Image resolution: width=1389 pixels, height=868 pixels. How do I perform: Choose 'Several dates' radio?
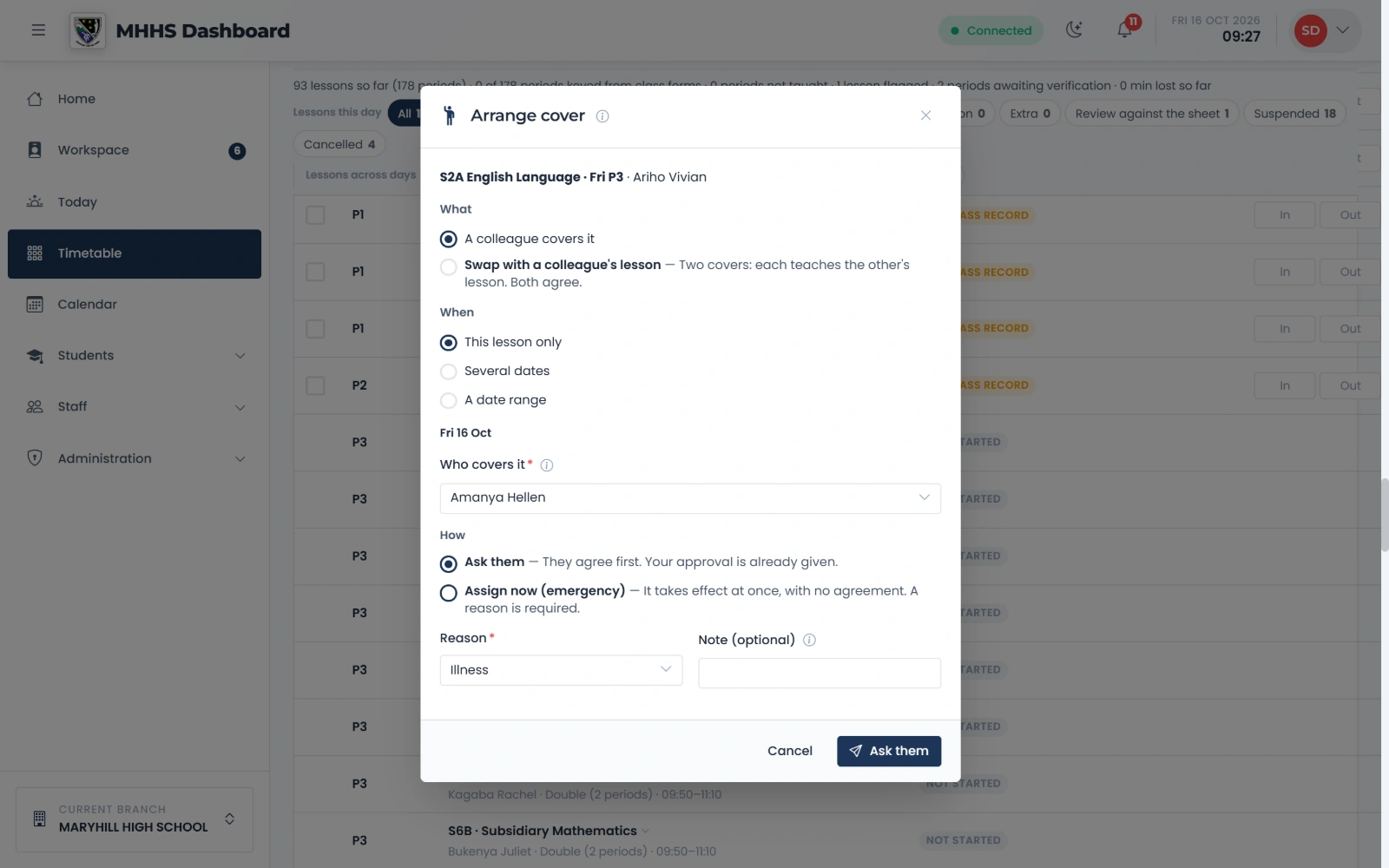(449, 372)
